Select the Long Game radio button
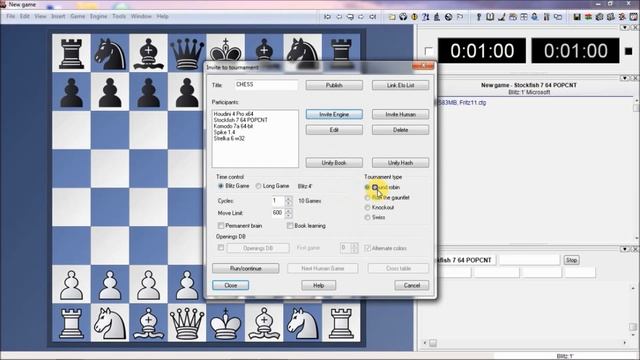640x360 pixels. [x=258, y=186]
